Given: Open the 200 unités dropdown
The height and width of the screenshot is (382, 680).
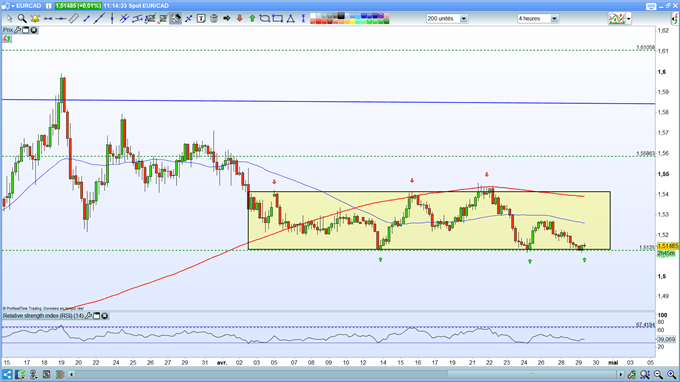Looking at the screenshot, I should point(447,19).
